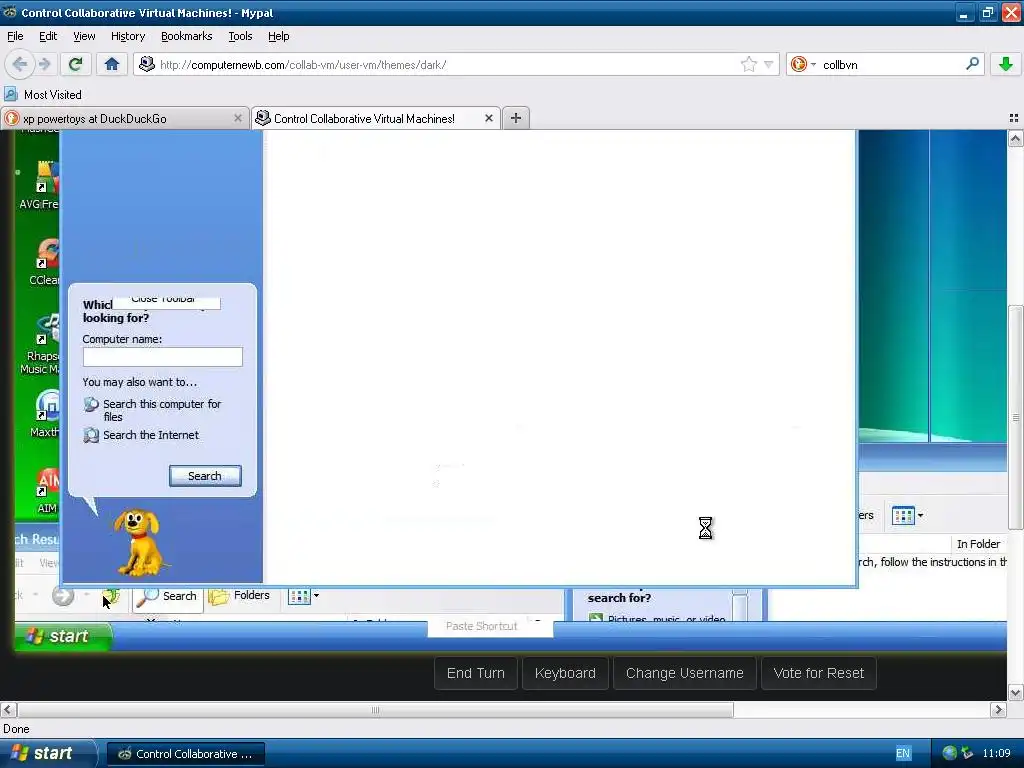Open the on-screen Keyboard button

tap(565, 673)
